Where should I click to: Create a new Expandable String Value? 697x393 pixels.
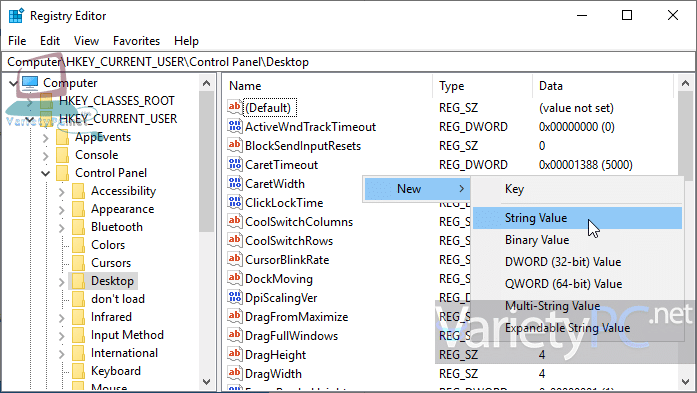tap(577, 328)
